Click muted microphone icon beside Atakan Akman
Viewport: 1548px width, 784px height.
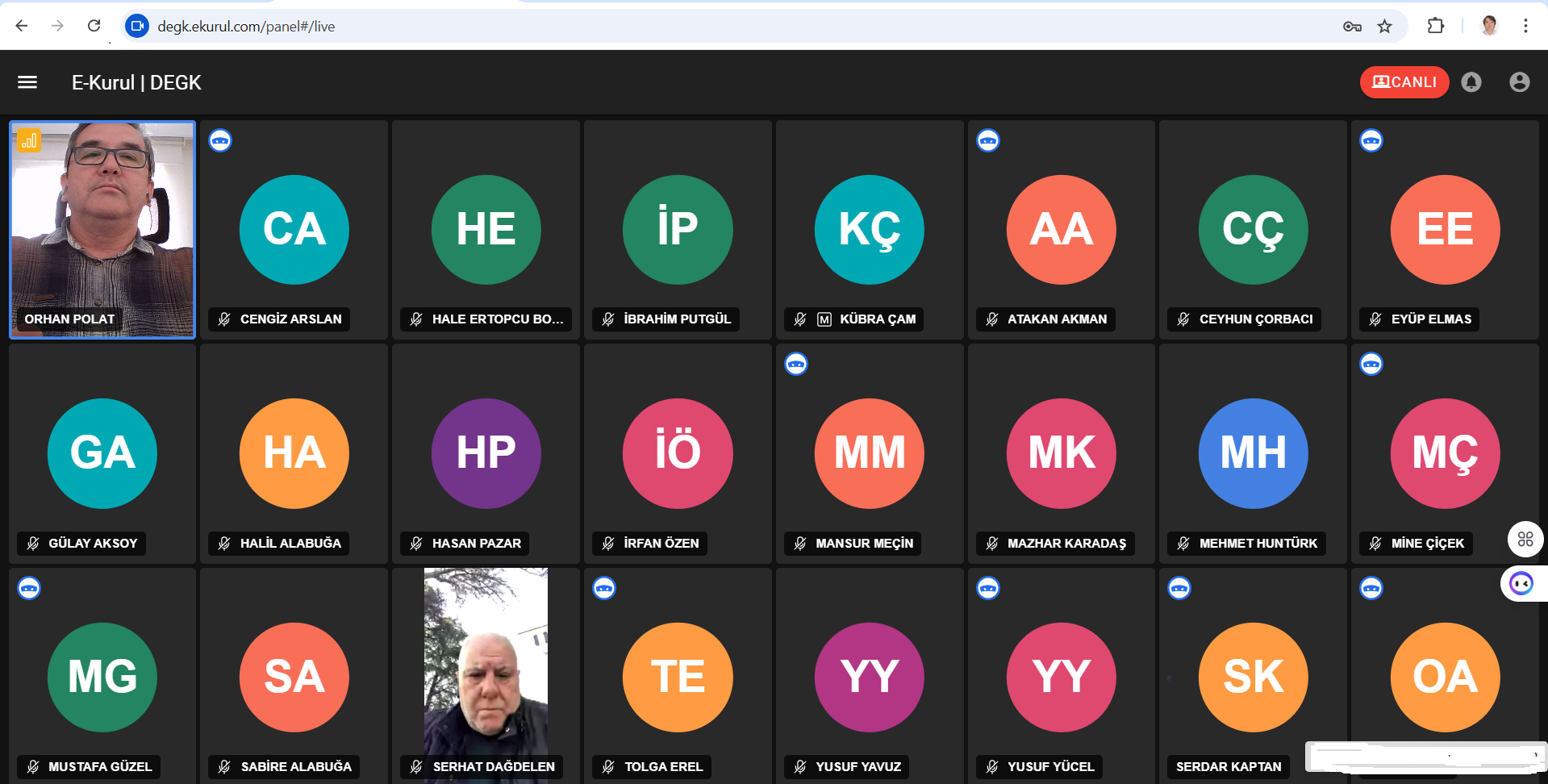[992, 319]
